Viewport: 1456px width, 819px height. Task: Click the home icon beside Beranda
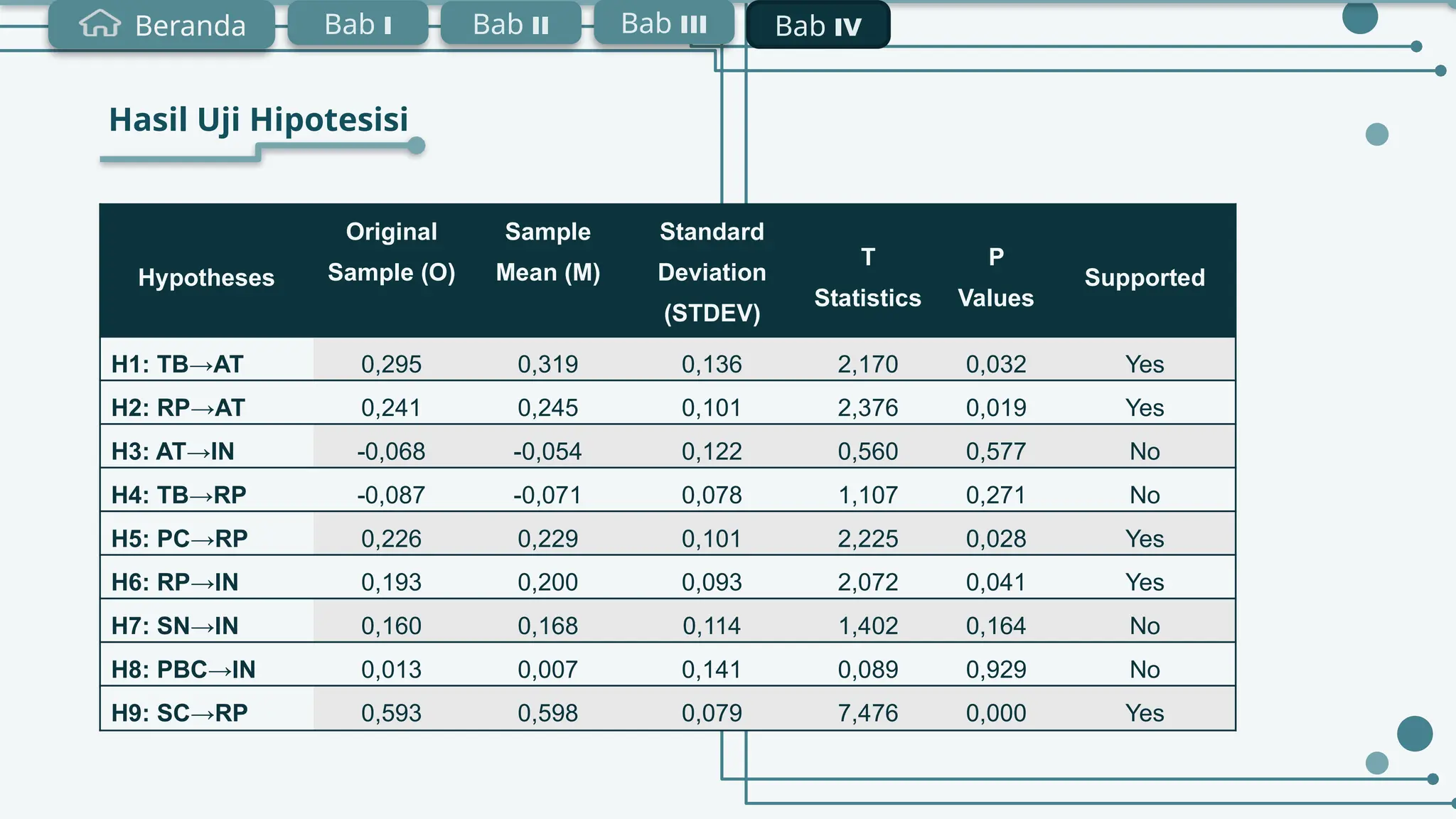[100, 23]
